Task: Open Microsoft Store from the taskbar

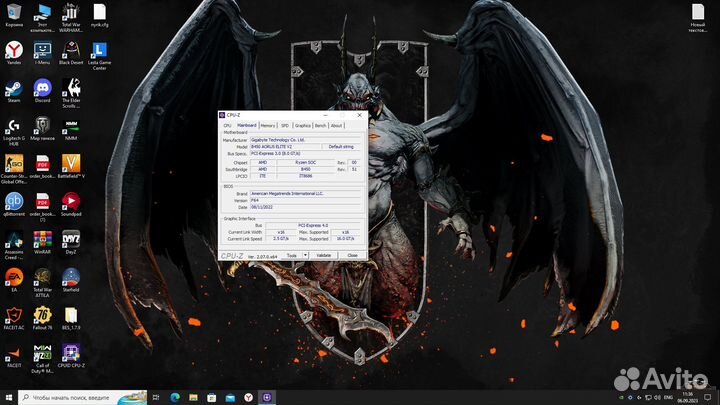Action: coord(212,397)
